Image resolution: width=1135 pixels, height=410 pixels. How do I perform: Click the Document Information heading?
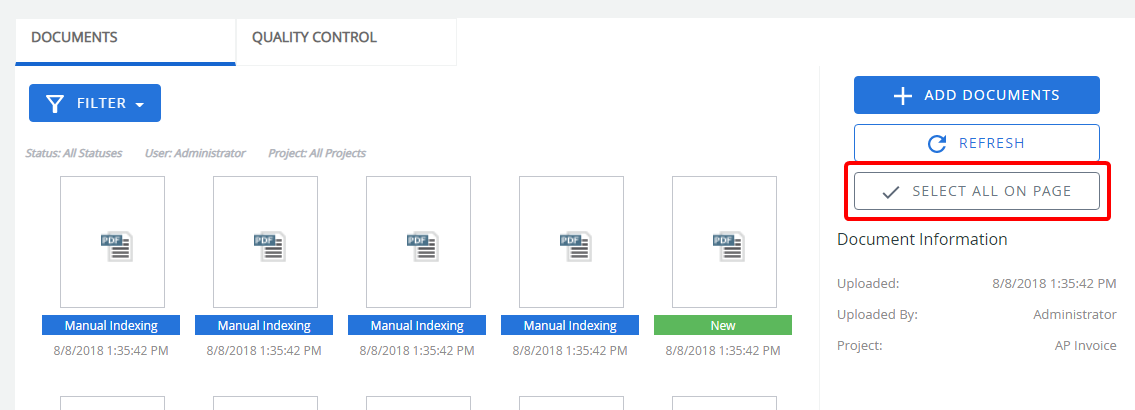(x=922, y=239)
